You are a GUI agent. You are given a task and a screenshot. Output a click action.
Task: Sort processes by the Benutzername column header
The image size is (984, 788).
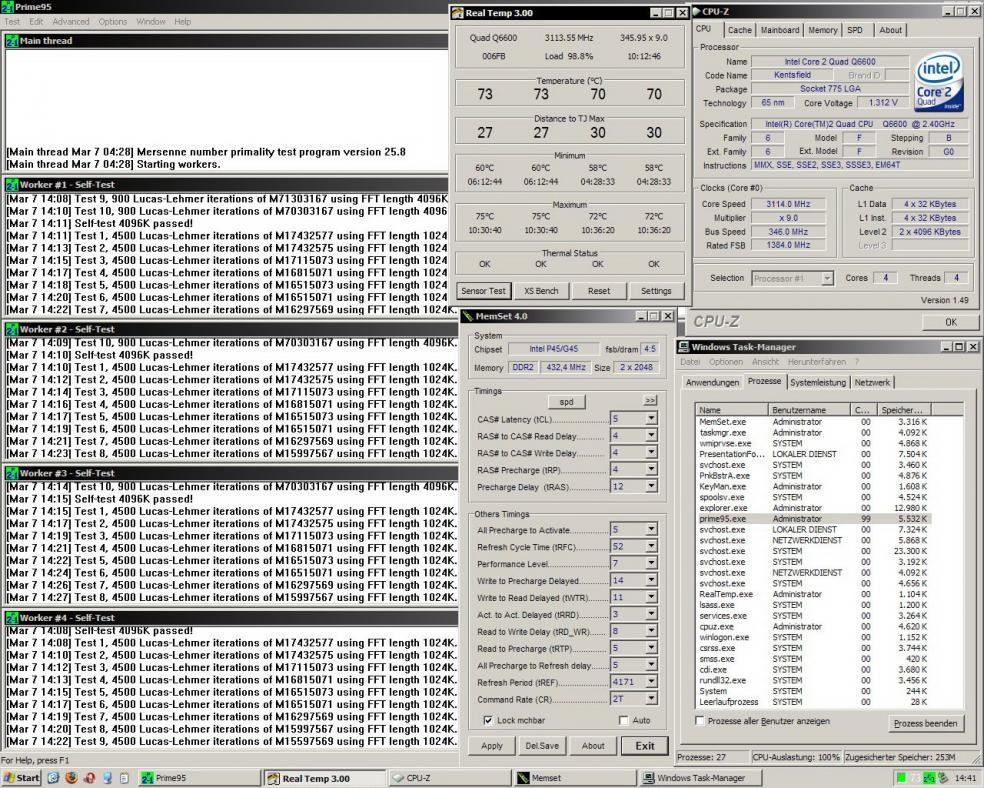tap(809, 410)
